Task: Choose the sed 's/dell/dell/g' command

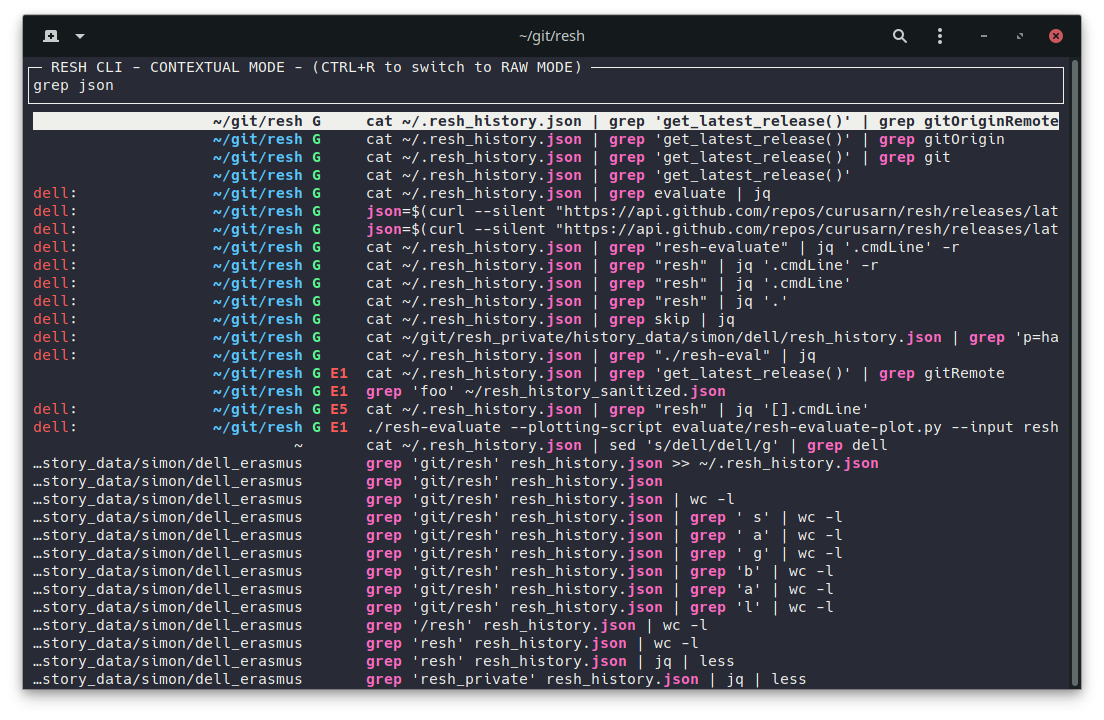Action: point(626,446)
